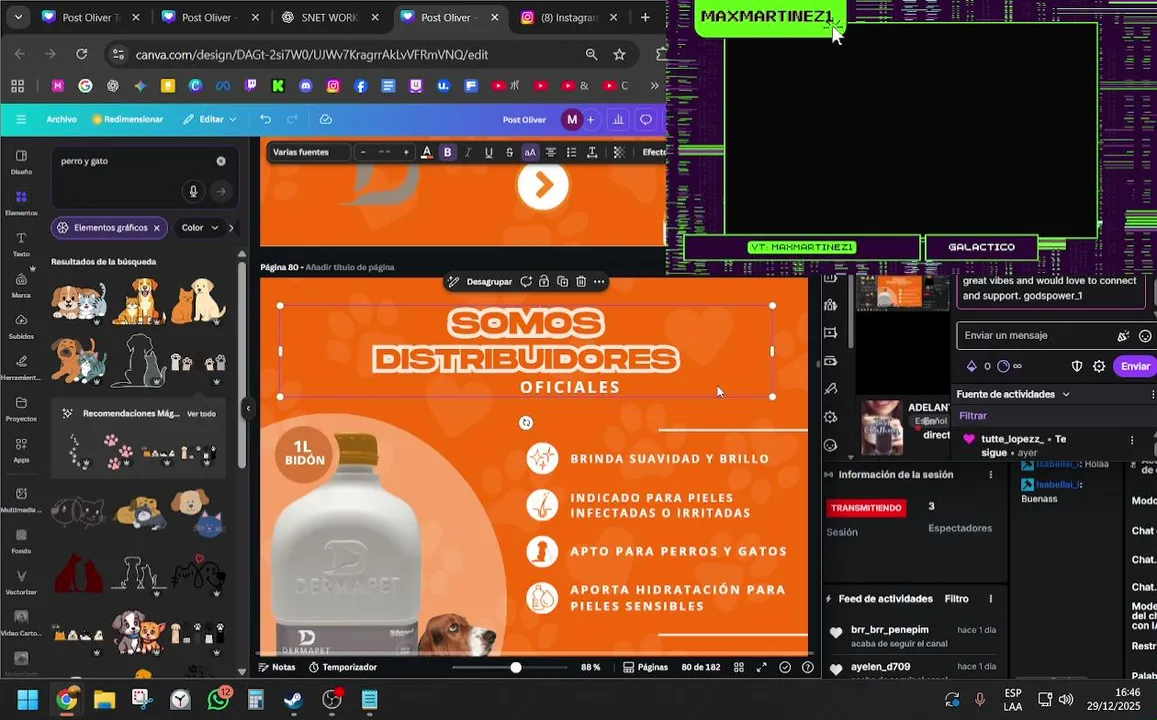Image resolution: width=1157 pixels, height=720 pixels.
Task: Open the Marca panel in Canva sidebar
Action: (x=21, y=285)
